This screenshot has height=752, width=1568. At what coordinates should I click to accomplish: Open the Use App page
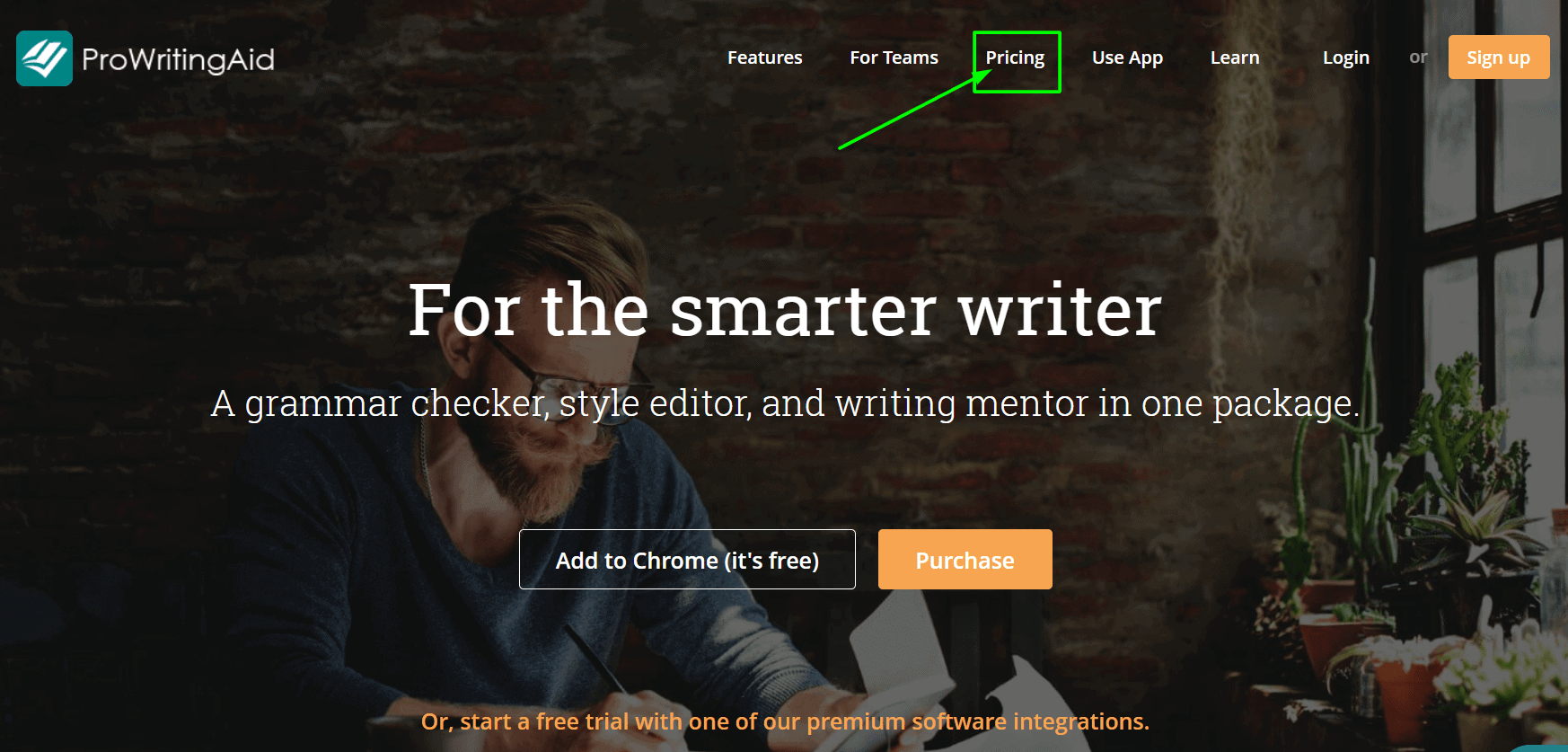1127,58
